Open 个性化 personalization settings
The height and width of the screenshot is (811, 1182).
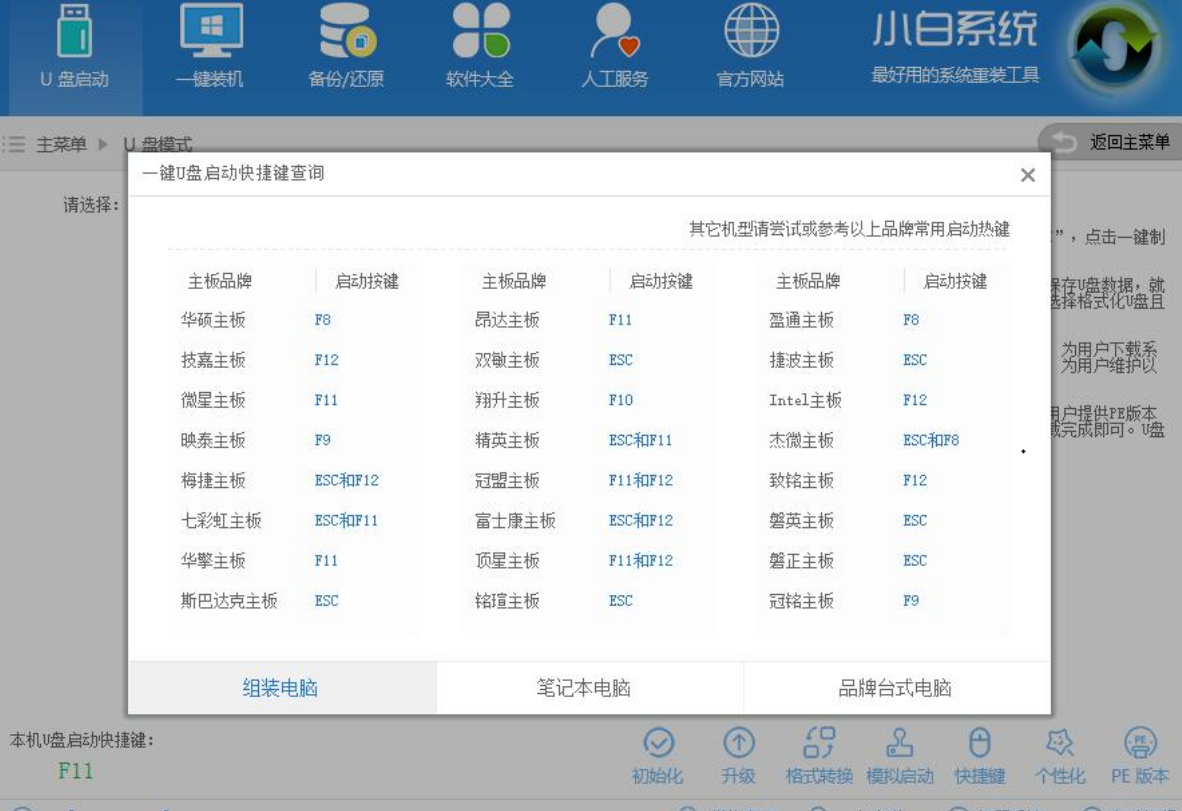click(x=1060, y=744)
